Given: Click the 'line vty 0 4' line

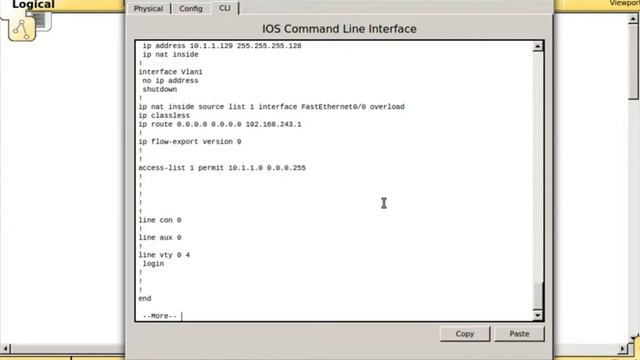Looking at the screenshot, I should click(164, 255).
